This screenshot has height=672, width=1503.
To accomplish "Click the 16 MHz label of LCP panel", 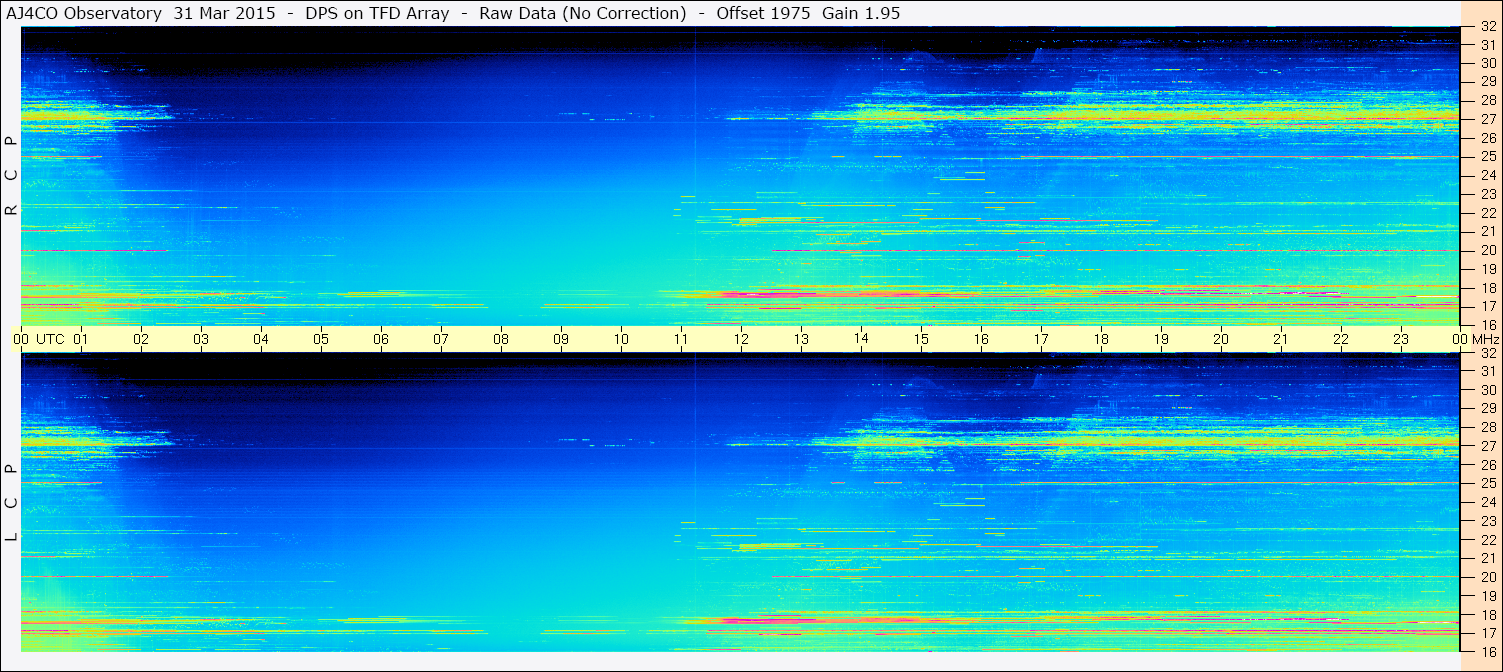I will click(x=1487, y=652).
